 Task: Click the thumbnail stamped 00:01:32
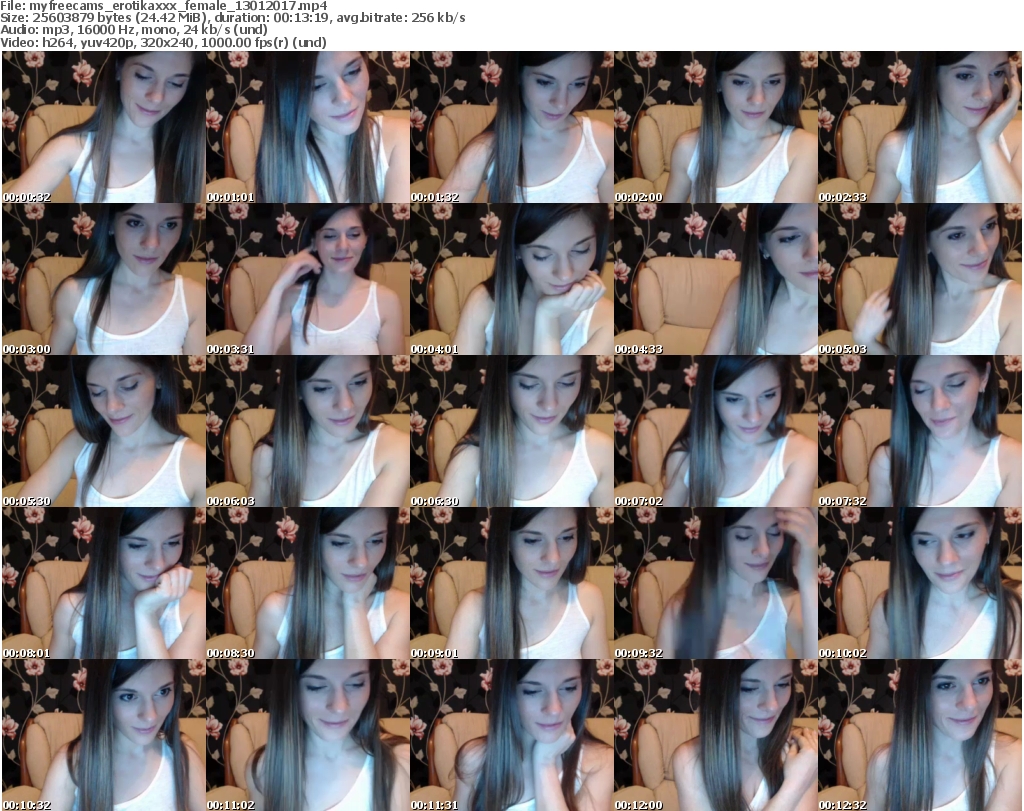point(511,127)
